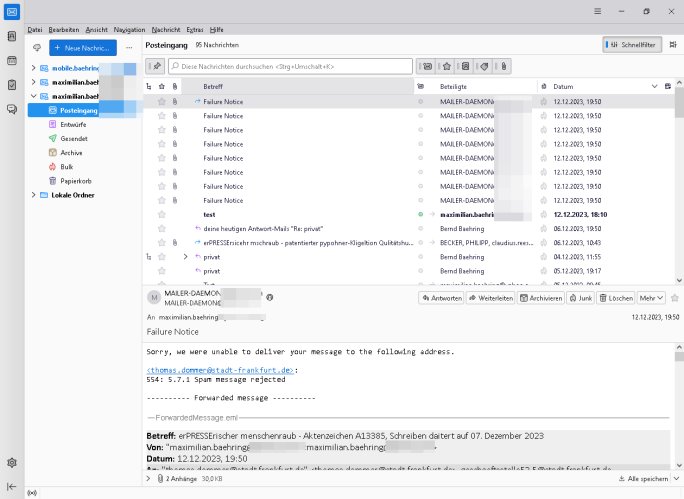The width and height of the screenshot is (684, 499).
Task: Open the Navigation menu
Action: click(129, 30)
